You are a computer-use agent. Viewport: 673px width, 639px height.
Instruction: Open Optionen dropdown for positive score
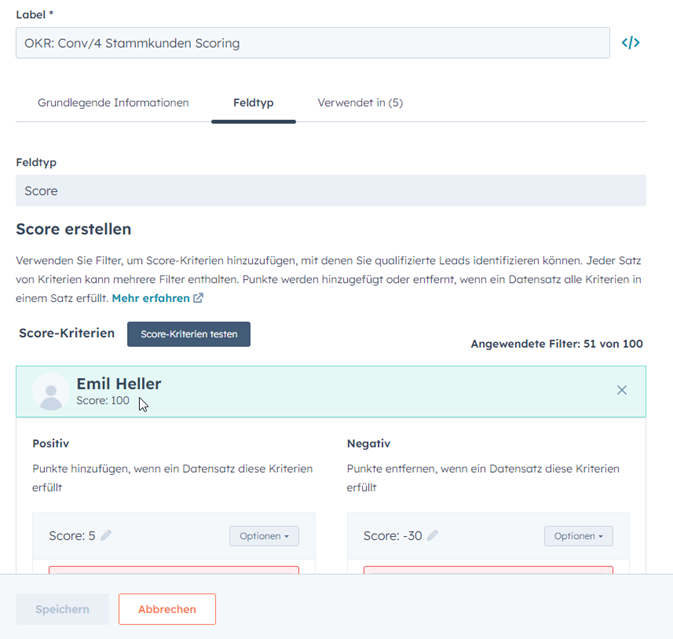click(x=264, y=536)
